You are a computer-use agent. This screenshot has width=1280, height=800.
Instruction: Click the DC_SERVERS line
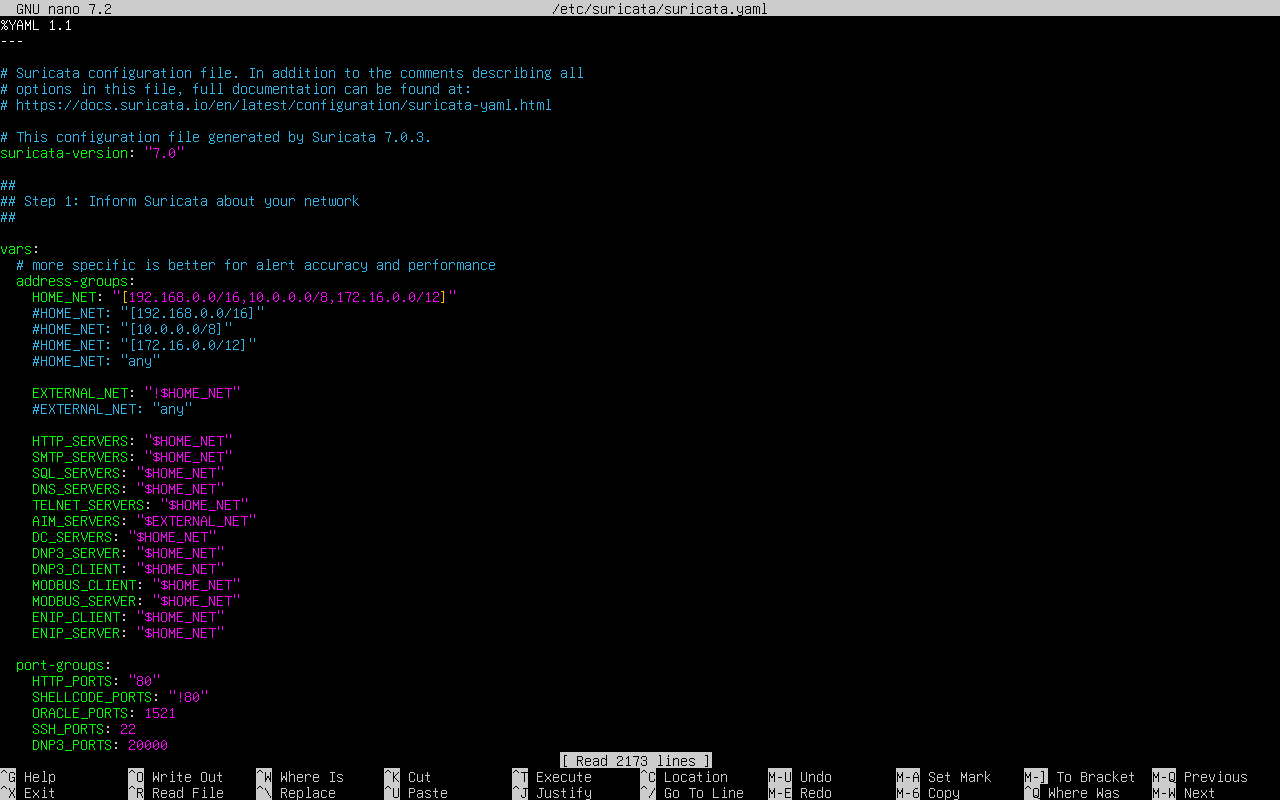[124, 537]
